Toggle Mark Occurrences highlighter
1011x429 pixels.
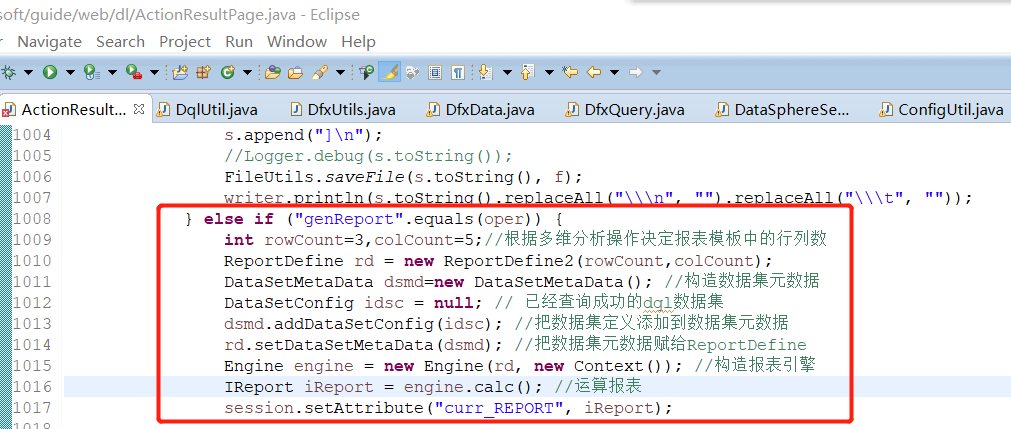389,72
